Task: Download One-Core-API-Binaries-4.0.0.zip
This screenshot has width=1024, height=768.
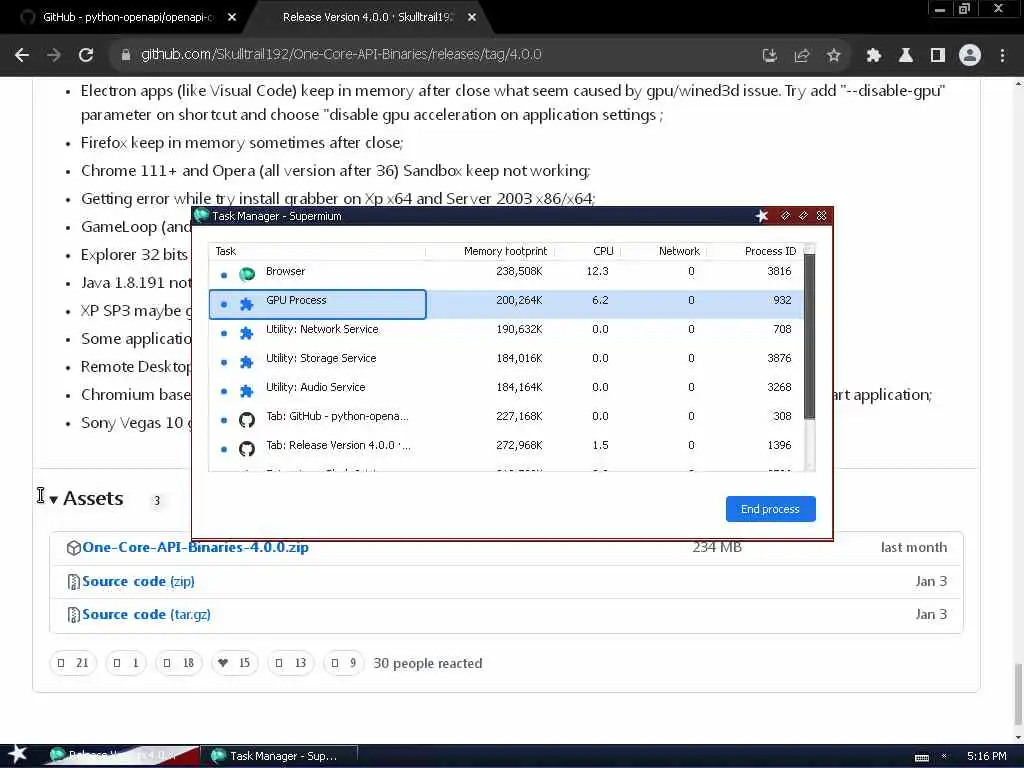Action: coord(195,547)
